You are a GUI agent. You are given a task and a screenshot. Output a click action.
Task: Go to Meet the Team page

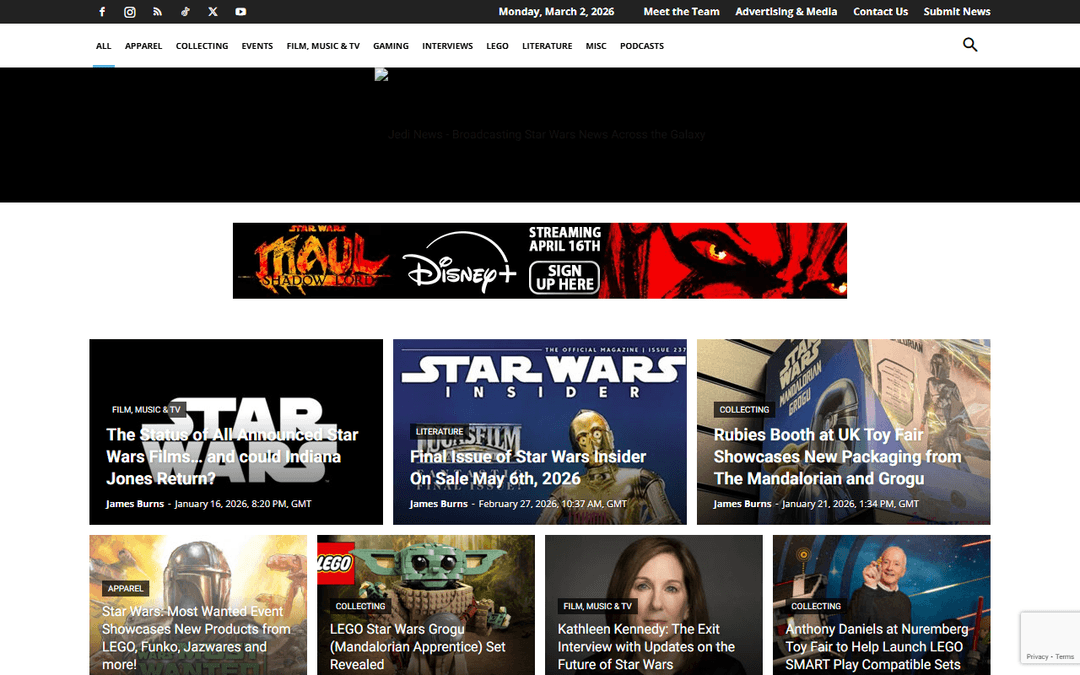point(681,12)
